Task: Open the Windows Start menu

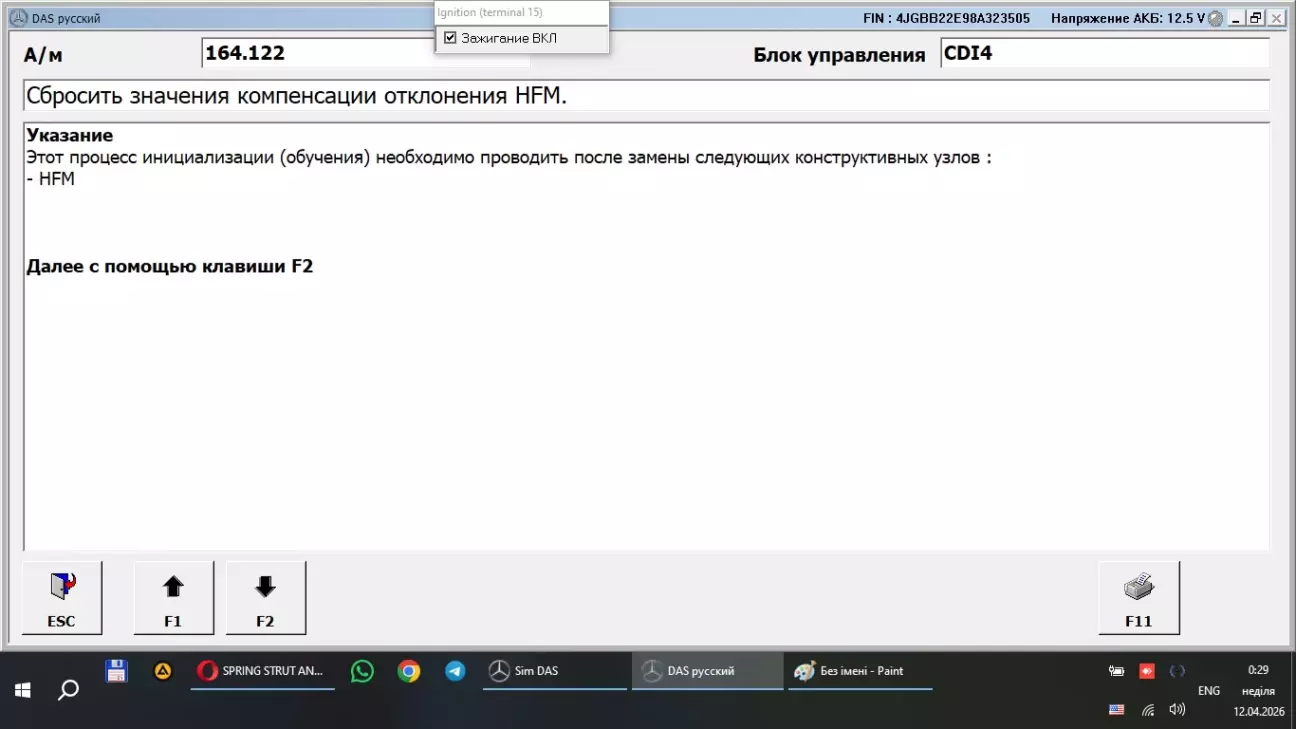Action: tap(22, 690)
